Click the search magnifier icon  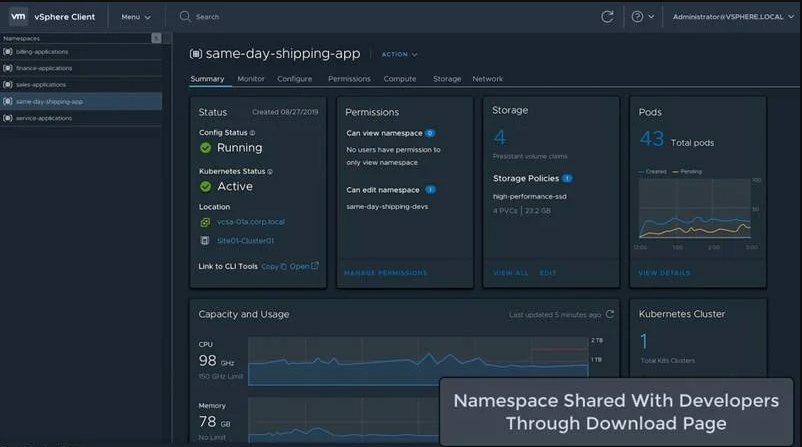coord(185,16)
